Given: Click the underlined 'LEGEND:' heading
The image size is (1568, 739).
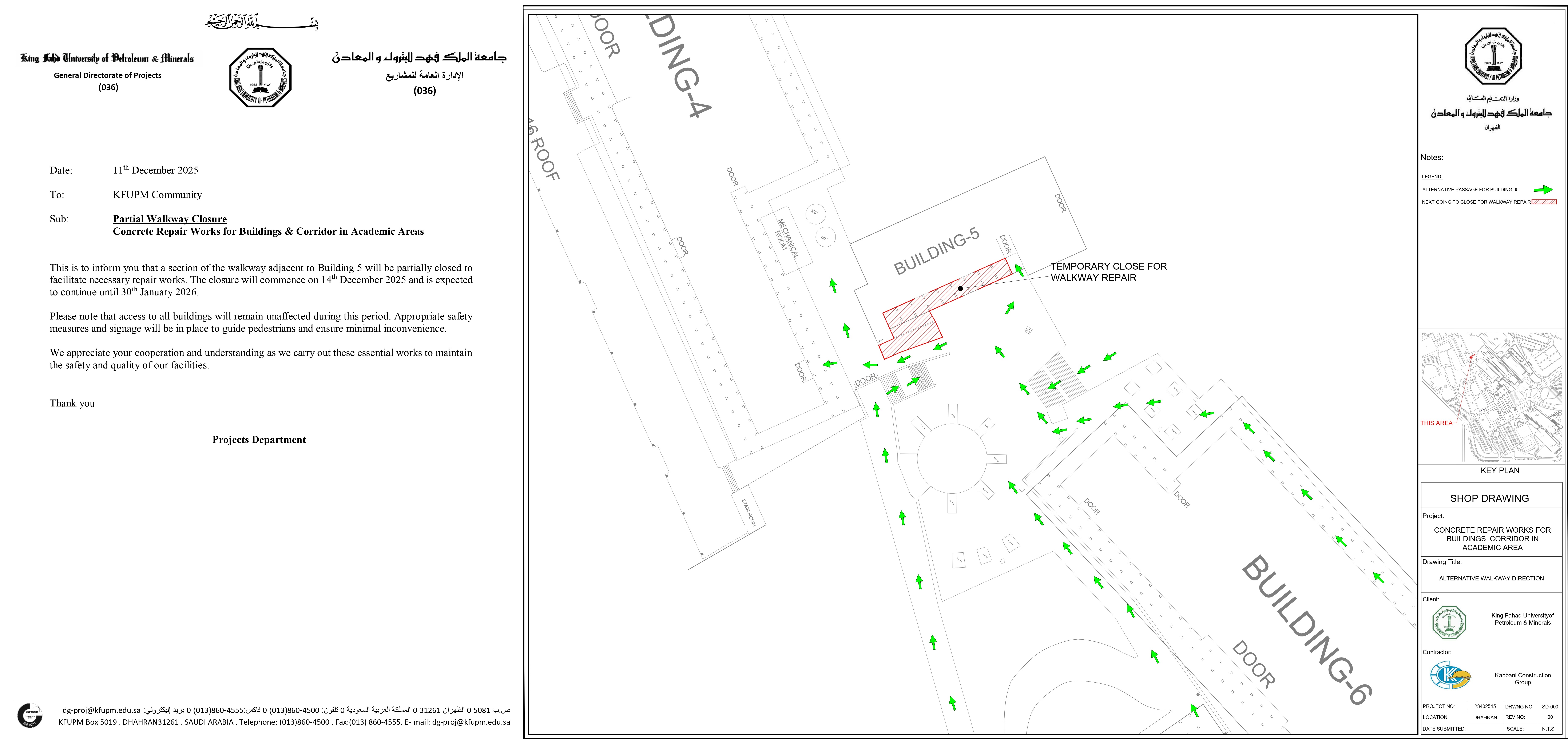Looking at the screenshot, I should [x=1432, y=176].
